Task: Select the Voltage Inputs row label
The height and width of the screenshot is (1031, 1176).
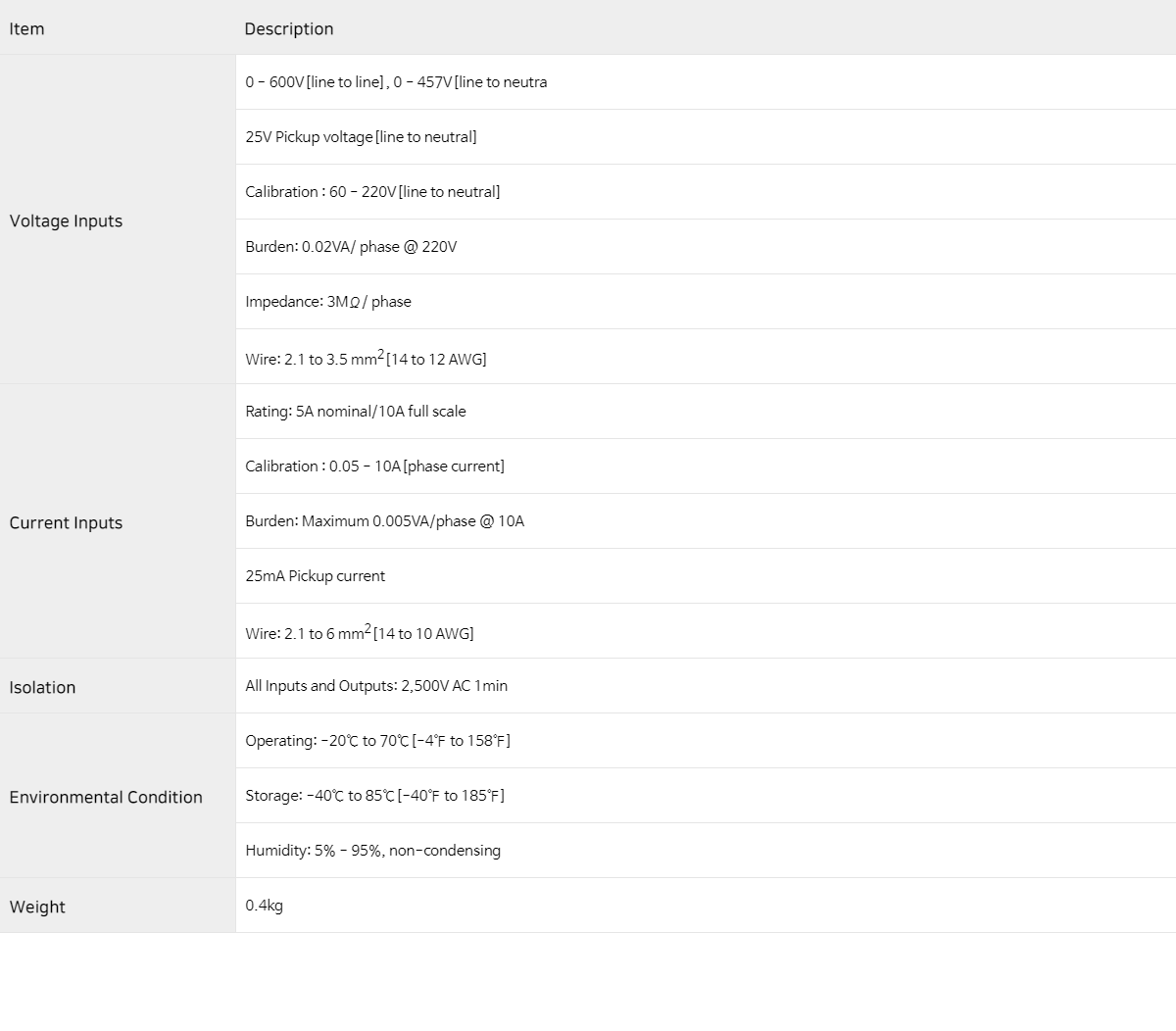Action: (x=66, y=221)
